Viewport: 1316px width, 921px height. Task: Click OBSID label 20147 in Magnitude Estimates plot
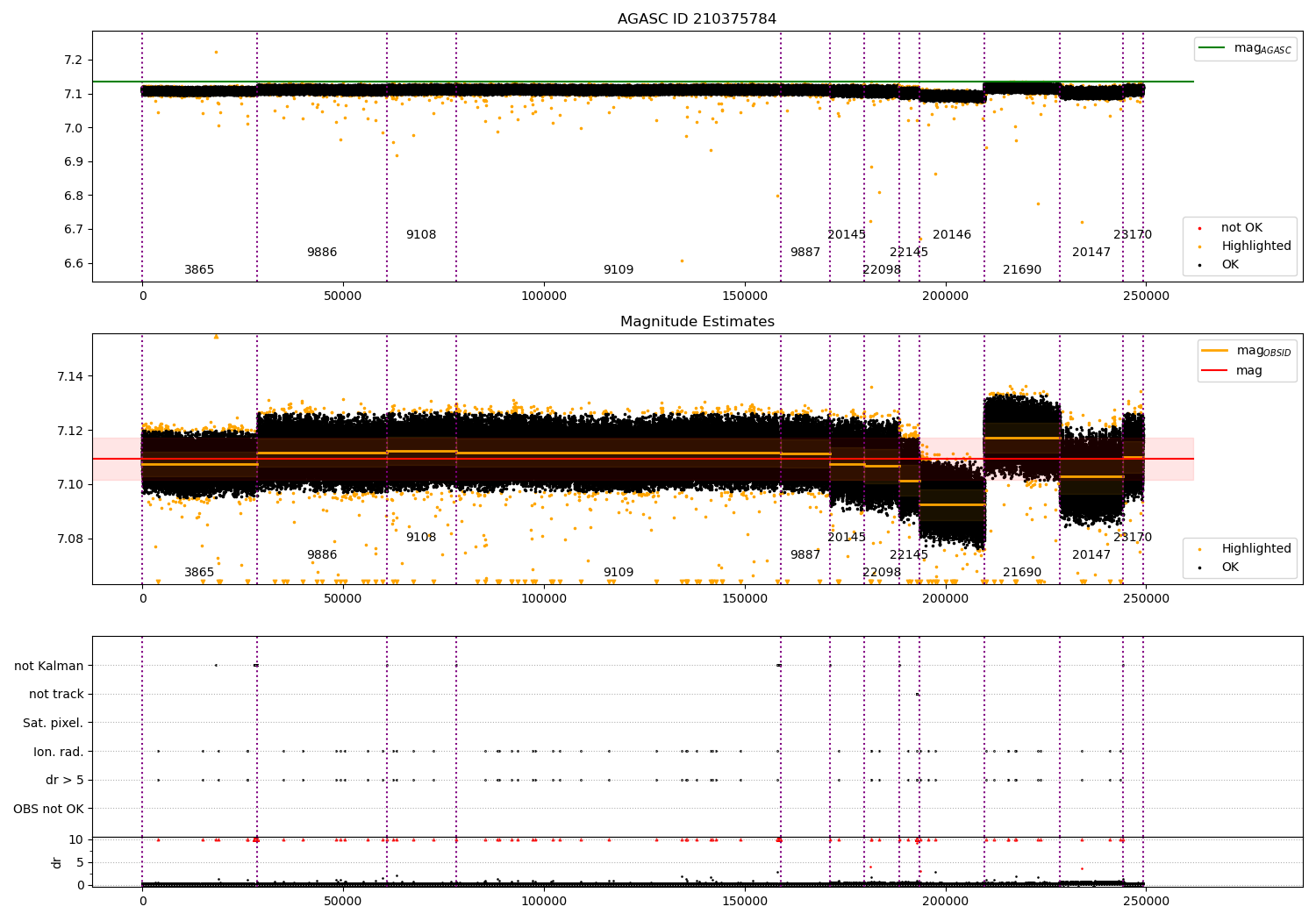pyautogui.click(x=1091, y=555)
